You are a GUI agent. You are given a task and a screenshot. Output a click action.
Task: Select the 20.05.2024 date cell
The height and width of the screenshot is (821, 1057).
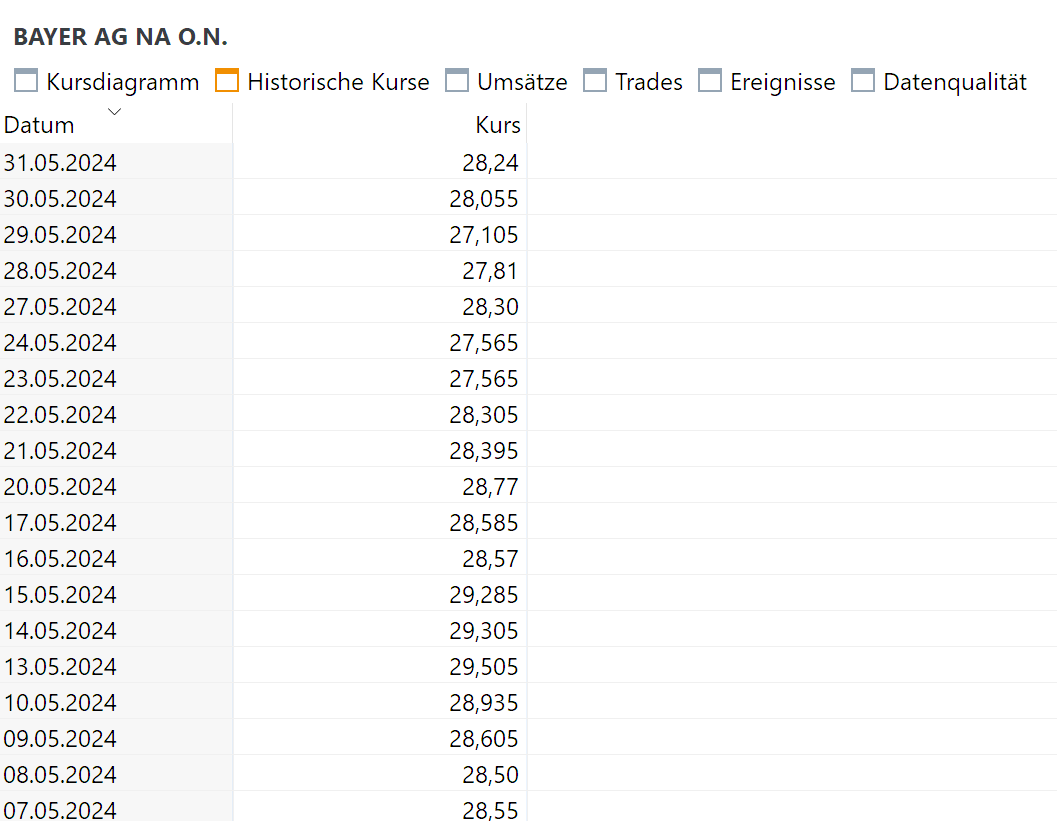pos(60,487)
